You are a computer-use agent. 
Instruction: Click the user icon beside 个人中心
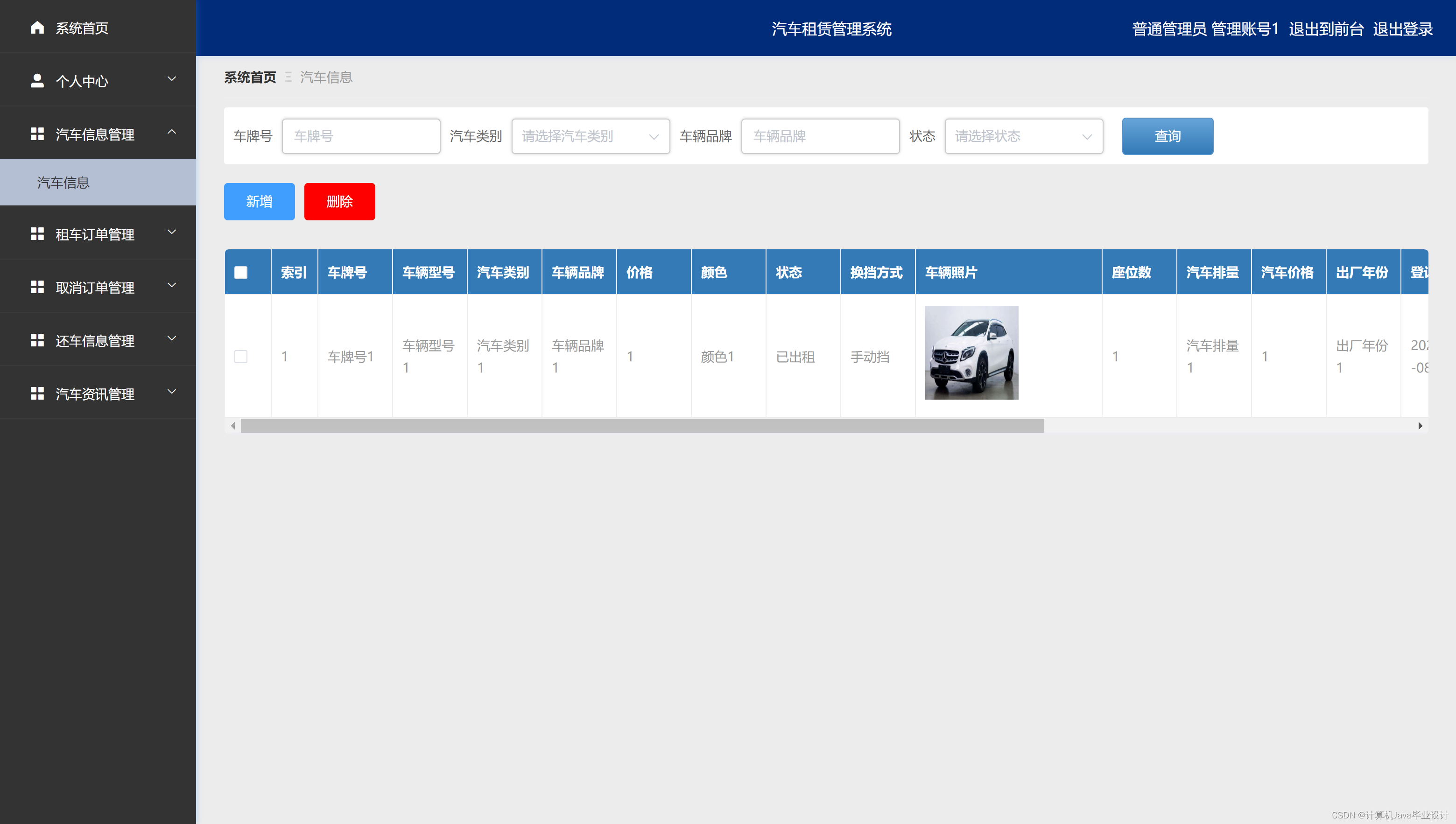pos(37,81)
